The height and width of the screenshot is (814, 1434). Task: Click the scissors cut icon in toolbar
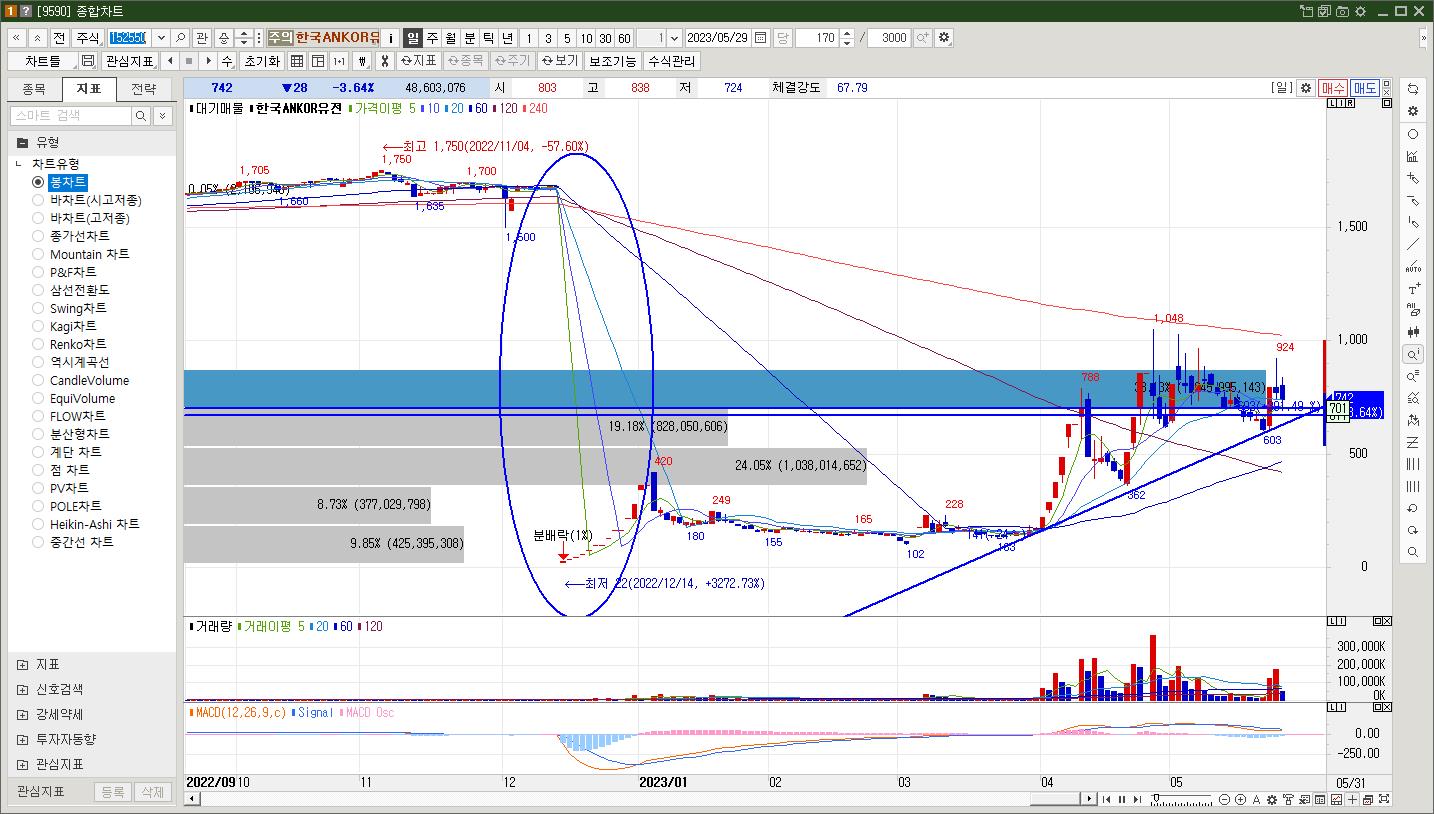pos(383,61)
